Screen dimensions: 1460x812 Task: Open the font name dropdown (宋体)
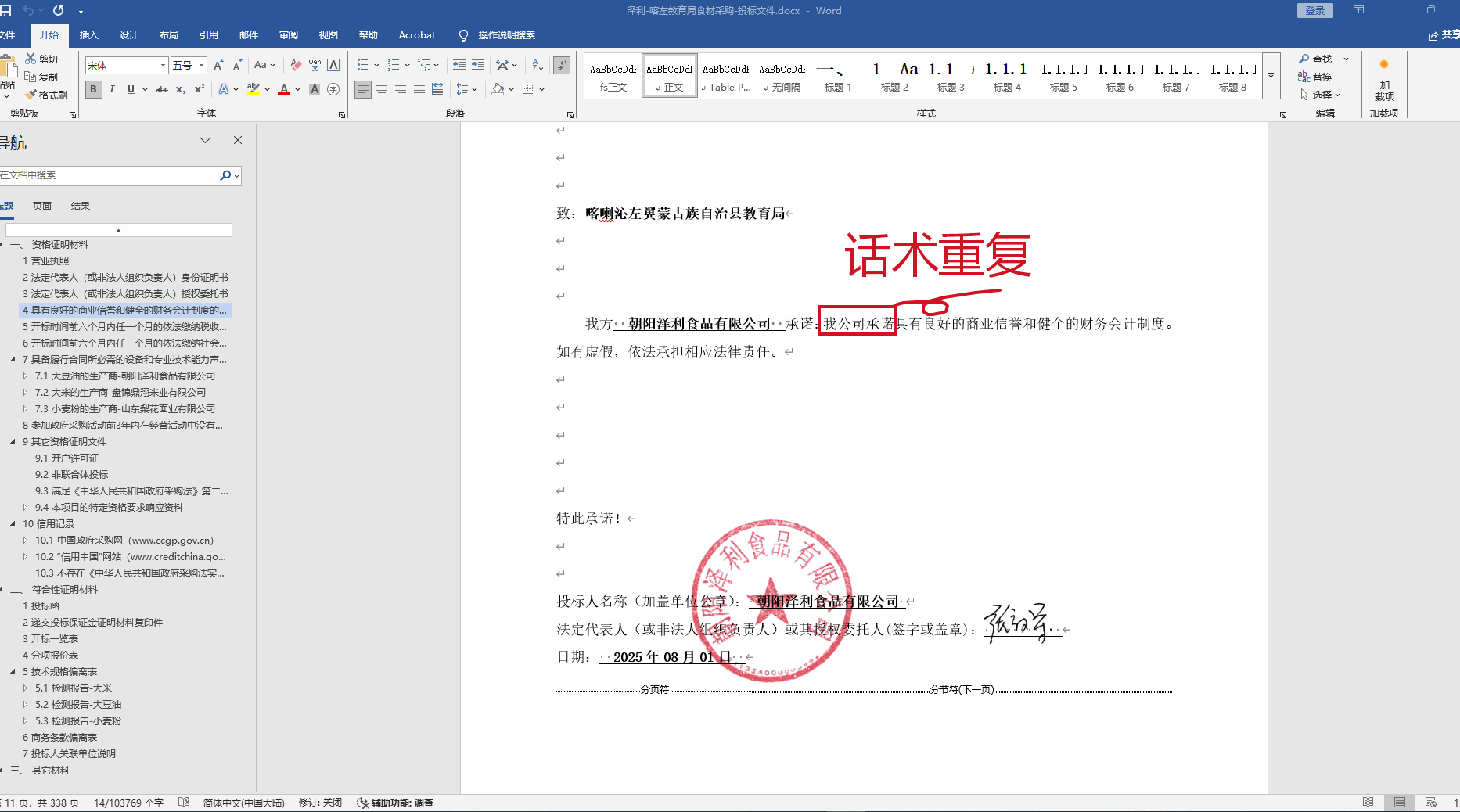point(164,65)
